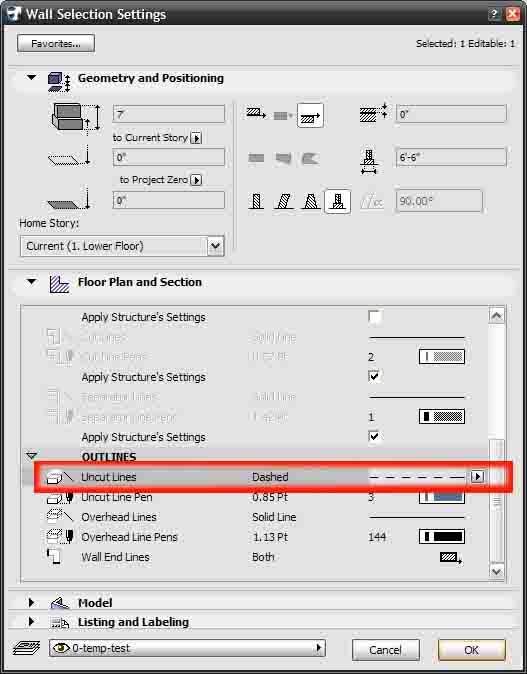This screenshot has width=527, height=674.
Task: Uncheck the second Apply Structure's Settings checkbox
Action: coord(374,376)
